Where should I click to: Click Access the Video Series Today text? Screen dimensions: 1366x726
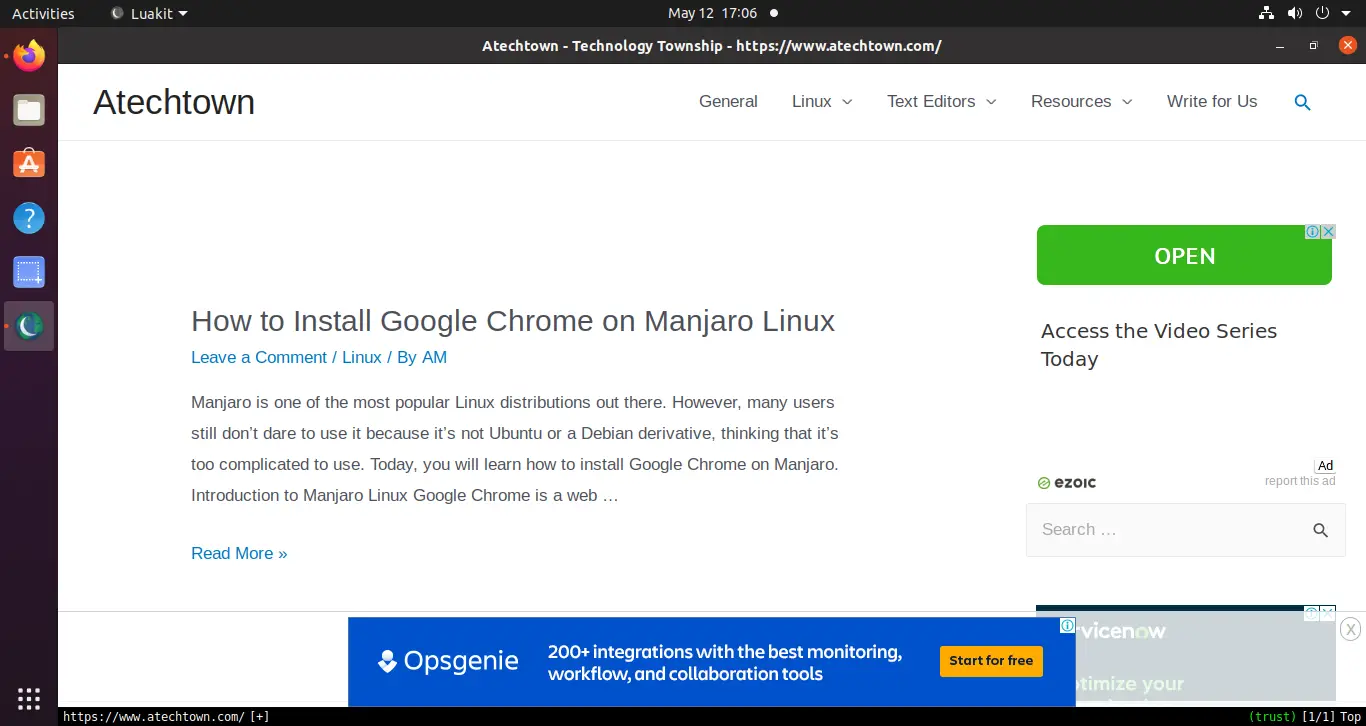[1159, 345]
